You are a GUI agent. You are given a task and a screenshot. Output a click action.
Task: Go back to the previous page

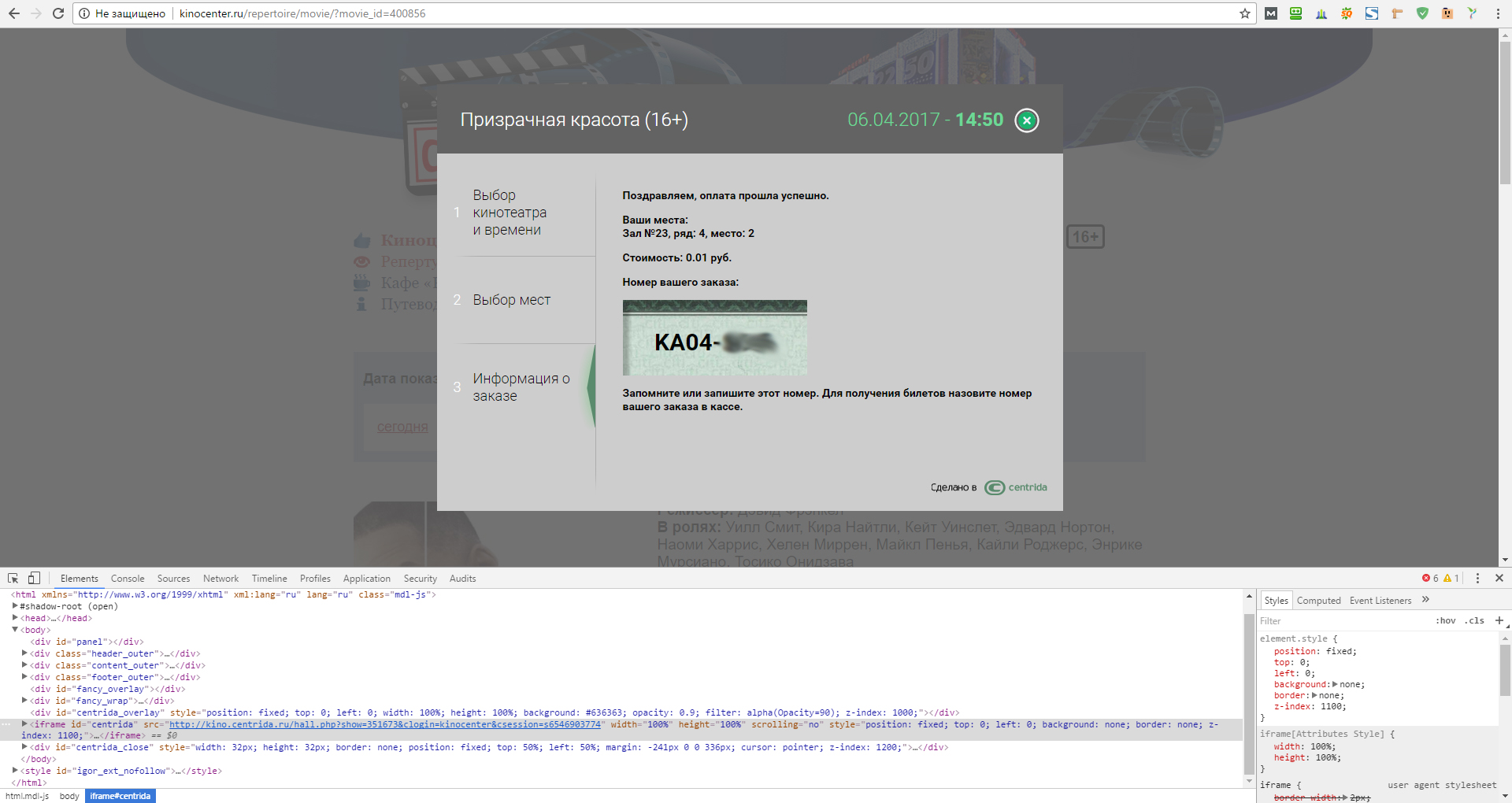13,13
